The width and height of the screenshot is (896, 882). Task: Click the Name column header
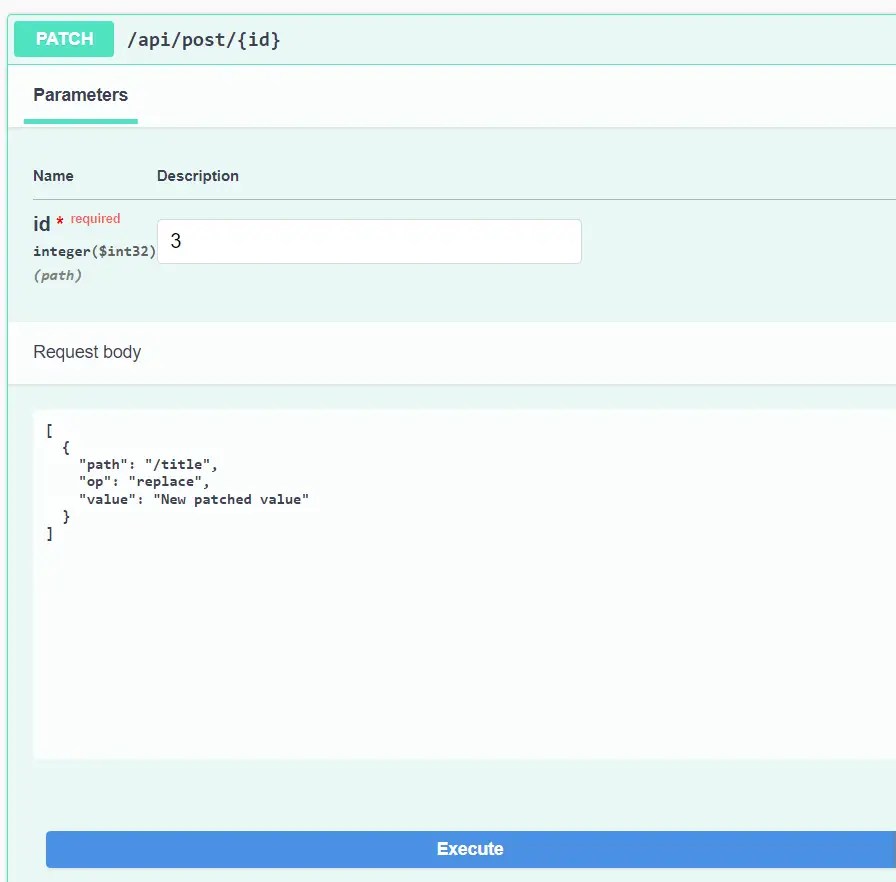point(53,176)
